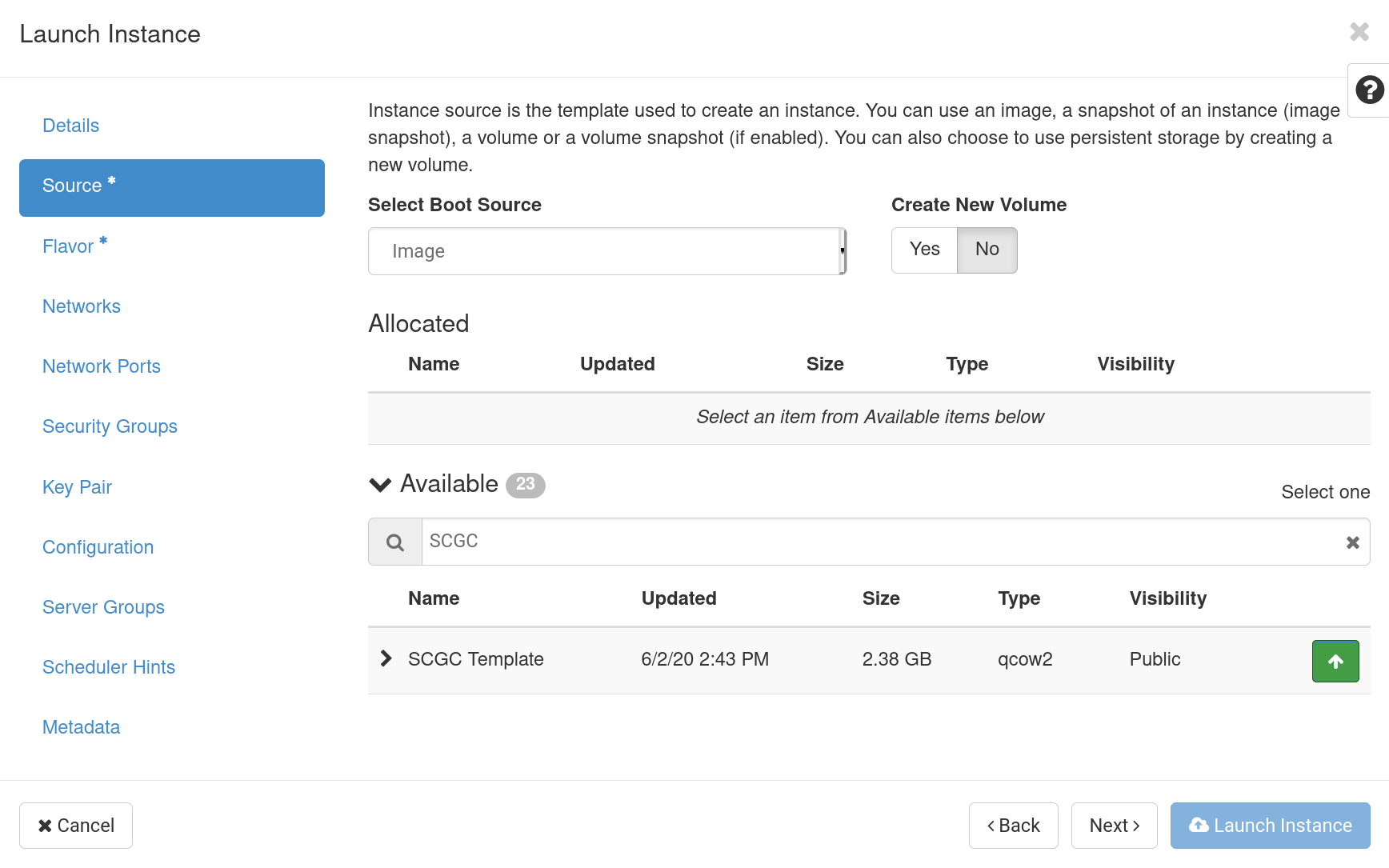Viewport: 1389px width, 868px height.
Task: Switch to the Details tab
Action: click(70, 125)
